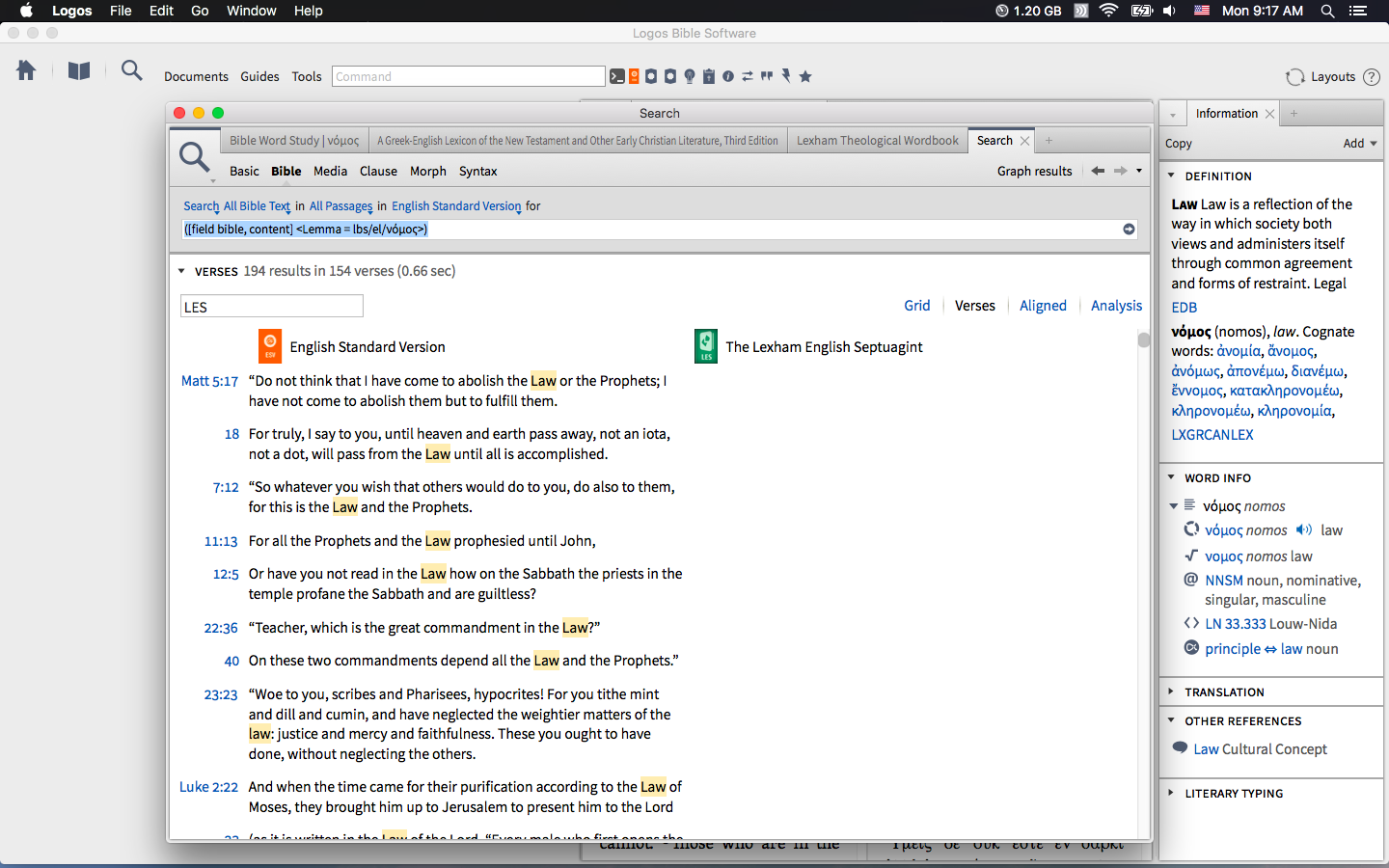Image resolution: width=1389 pixels, height=868 pixels.
Task: Click the star Favorites shortcut icon
Action: (805, 76)
